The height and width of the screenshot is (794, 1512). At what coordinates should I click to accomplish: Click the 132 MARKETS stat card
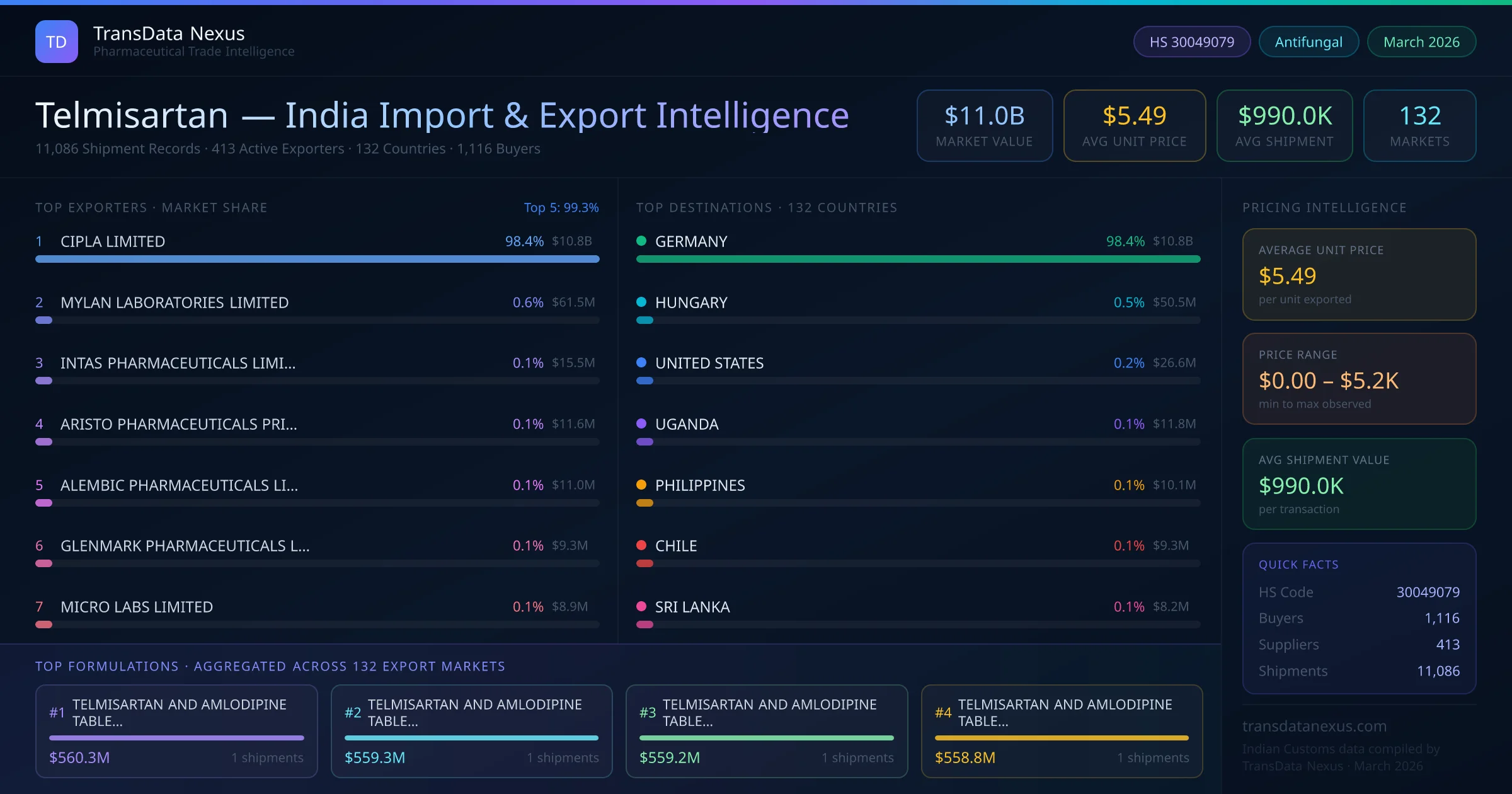tap(1419, 125)
